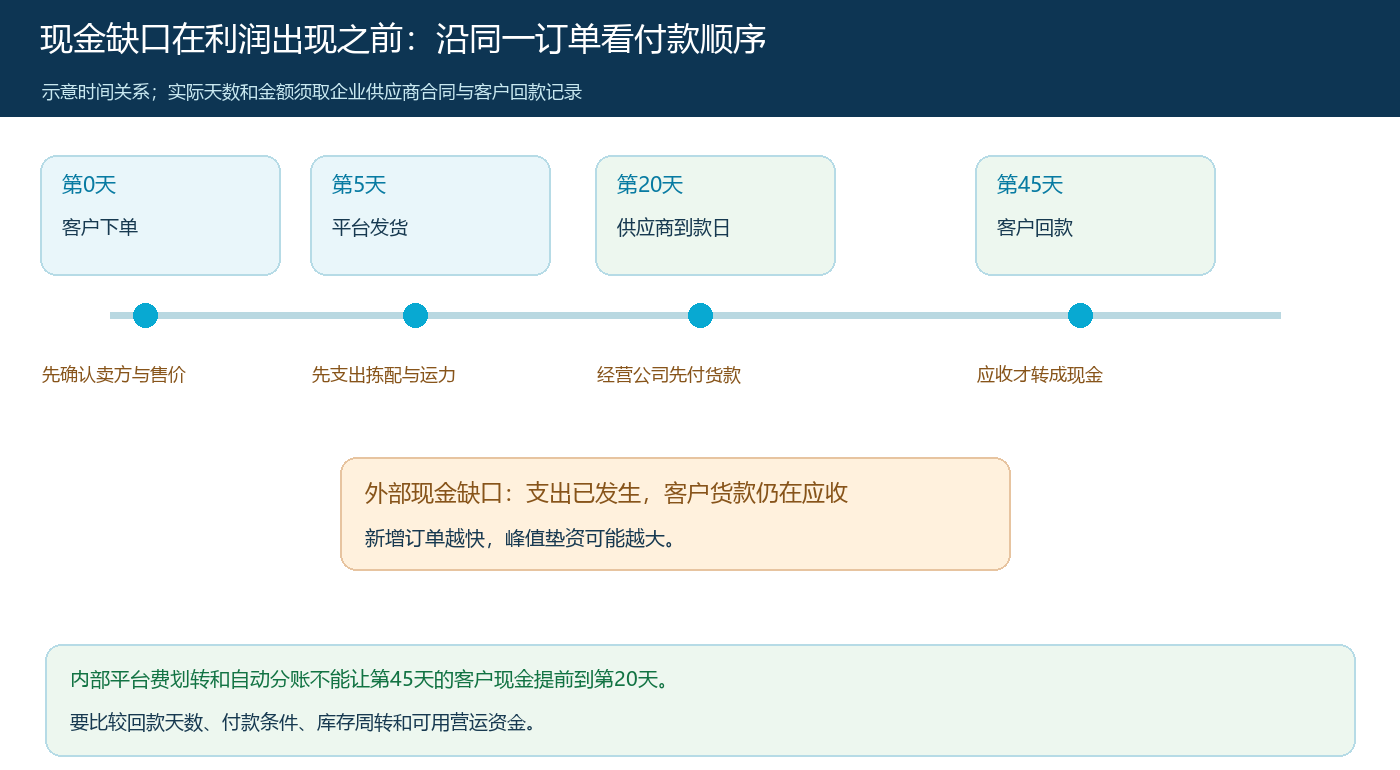Image resolution: width=1400 pixels, height=770 pixels.
Task: Click the caption 先确认卖方与售价
Action: coord(114,375)
